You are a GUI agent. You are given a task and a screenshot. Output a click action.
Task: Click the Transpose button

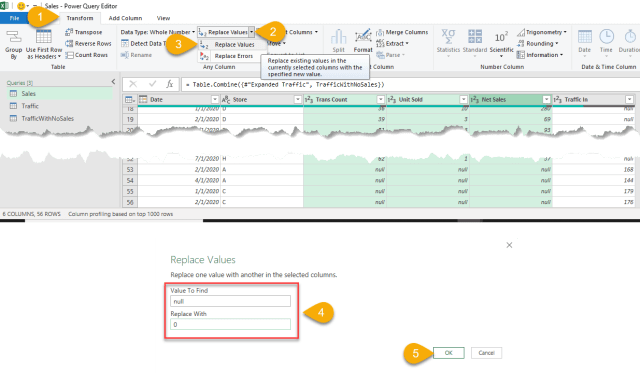[x=84, y=32]
